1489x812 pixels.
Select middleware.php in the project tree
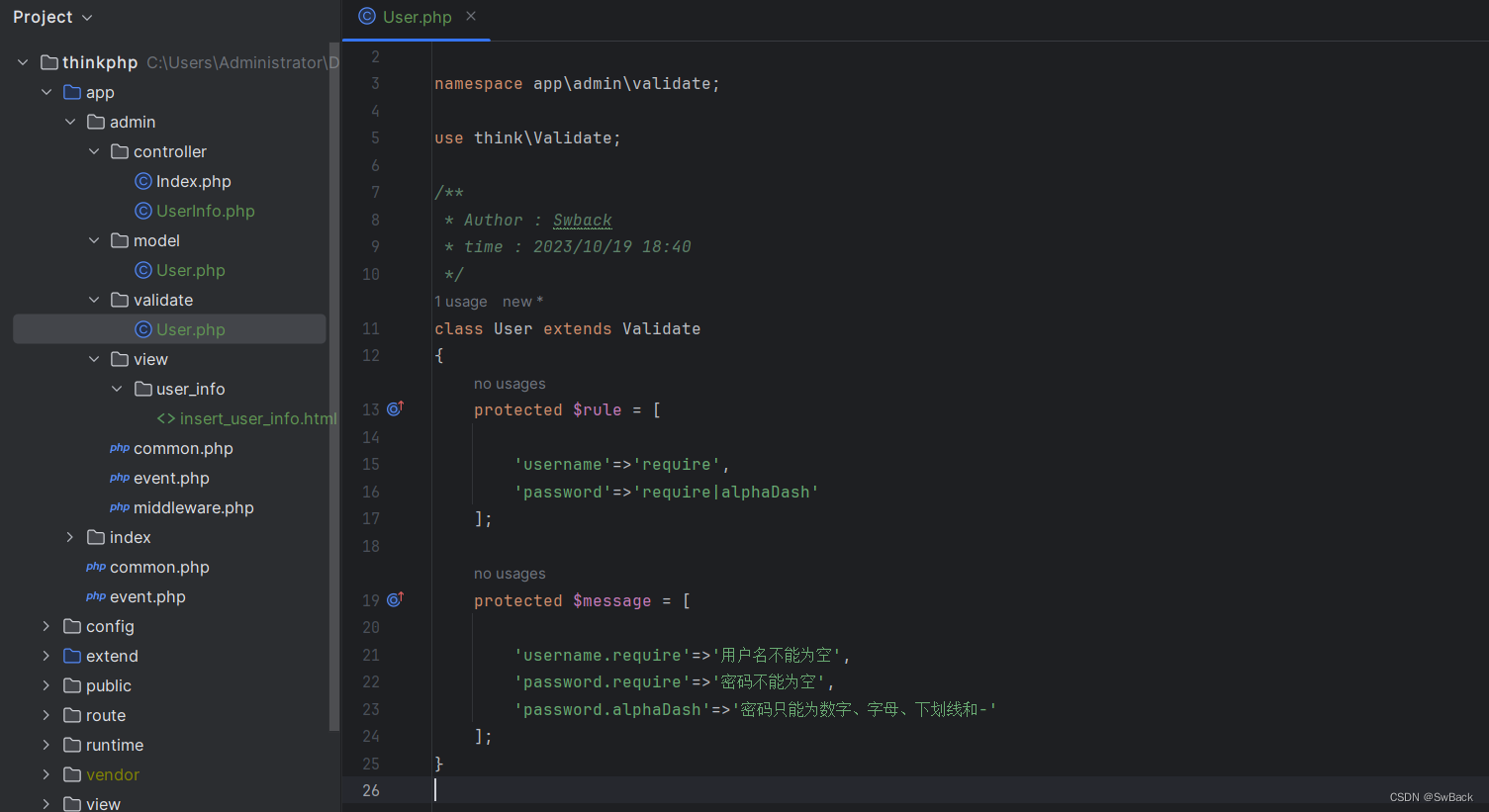pyautogui.click(x=194, y=507)
